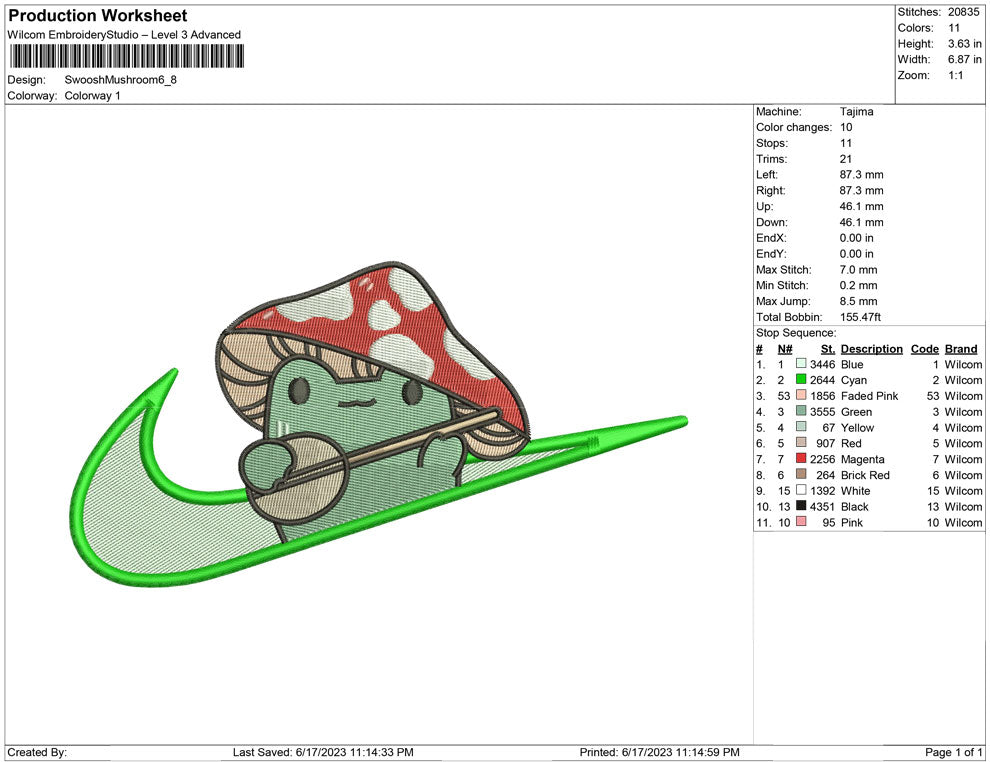This screenshot has width=990, height=762.
Task: Click the Colors value 11
Action: [953, 28]
